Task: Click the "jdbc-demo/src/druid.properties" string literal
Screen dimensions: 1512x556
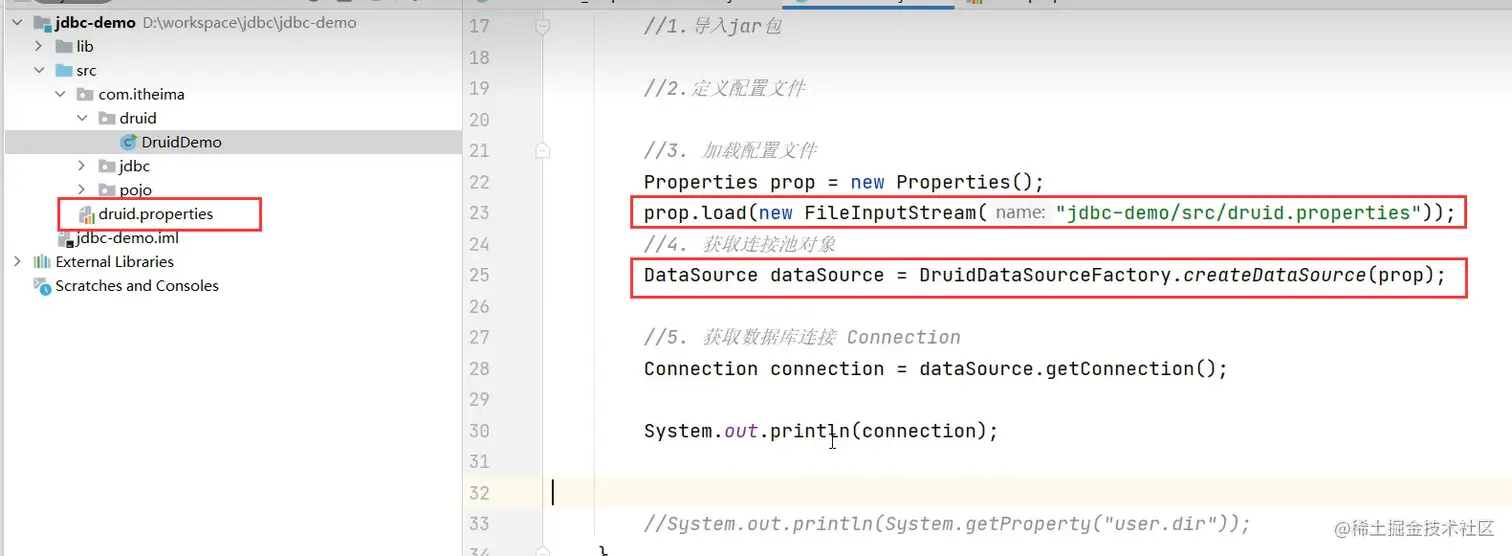Action: tap(1239, 213)
